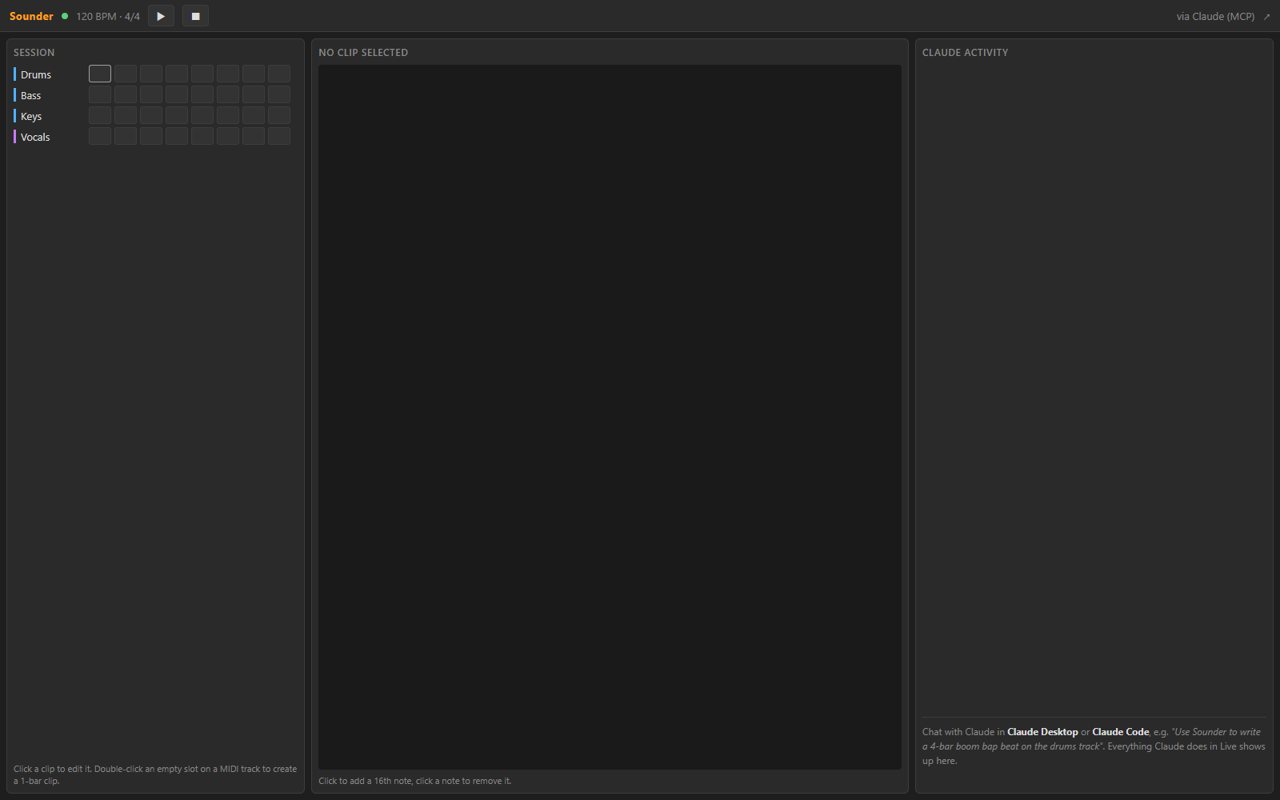Select the second clip slot on Bass track
This screenshot has height=800, width=1280.
tap(125, 94)
